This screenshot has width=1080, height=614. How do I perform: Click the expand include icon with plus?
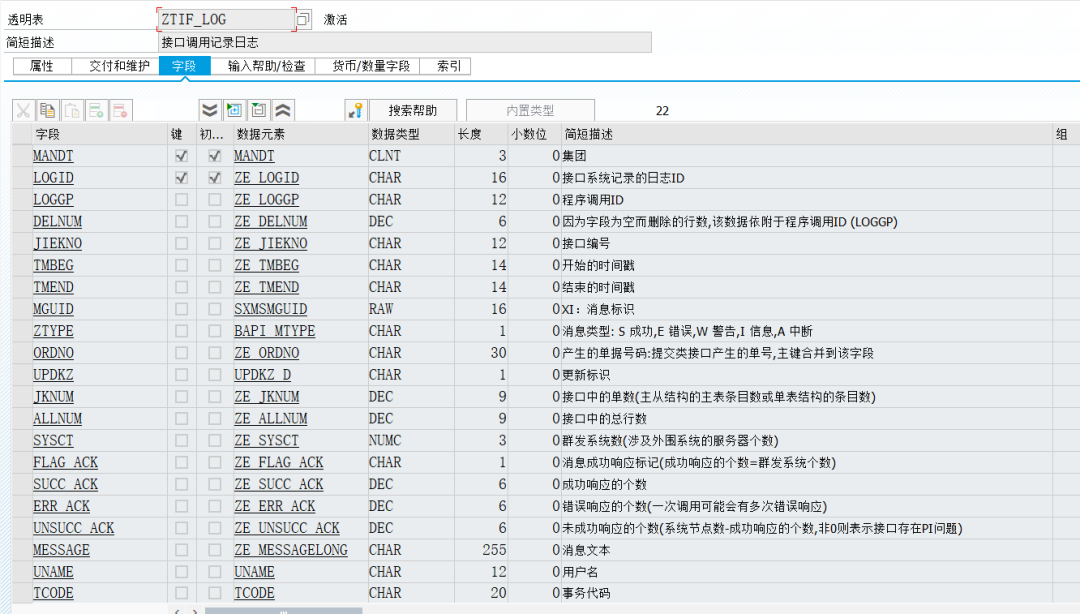[234, 110]
